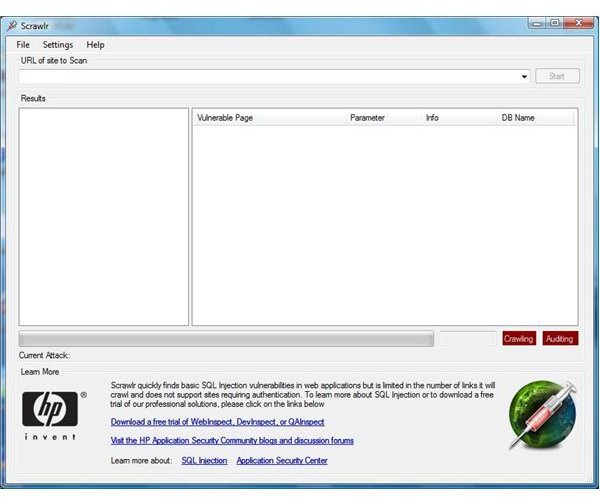Click the Vulnerable Page column header
Image resolution: width=600 pixels, height=498 pixels.
(270, 118)
